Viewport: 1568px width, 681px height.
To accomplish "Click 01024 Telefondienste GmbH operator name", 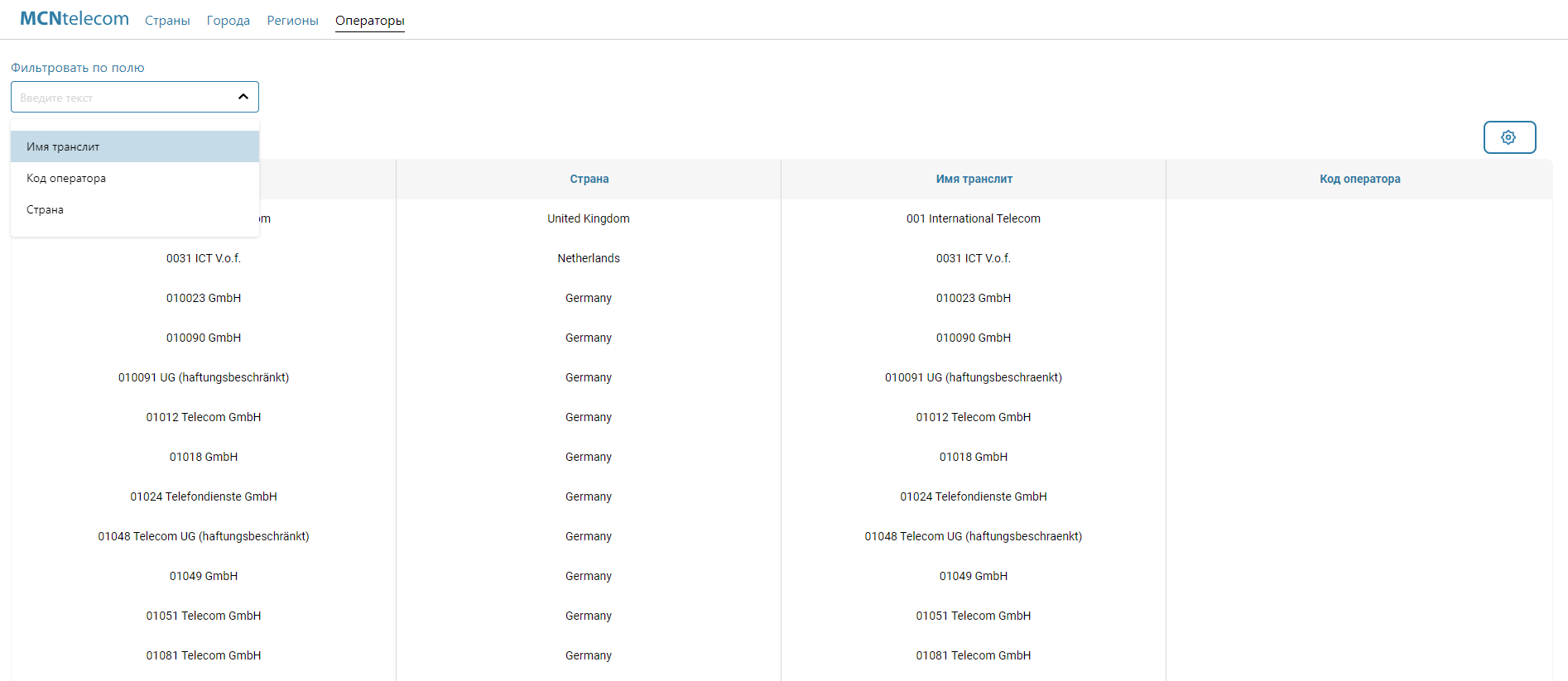I will [x=204, y=496].
